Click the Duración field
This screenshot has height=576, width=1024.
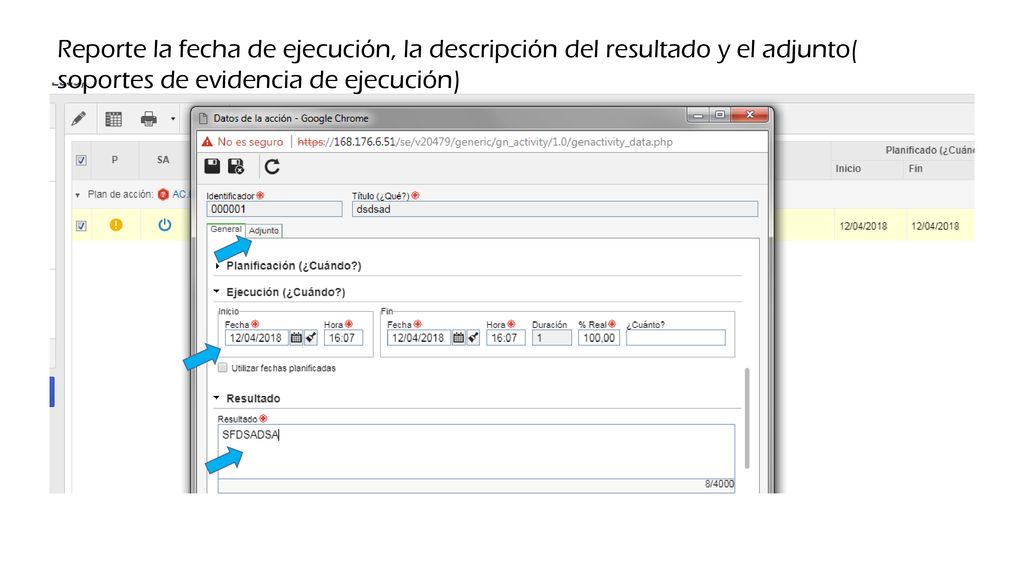[x=551, y=338]
